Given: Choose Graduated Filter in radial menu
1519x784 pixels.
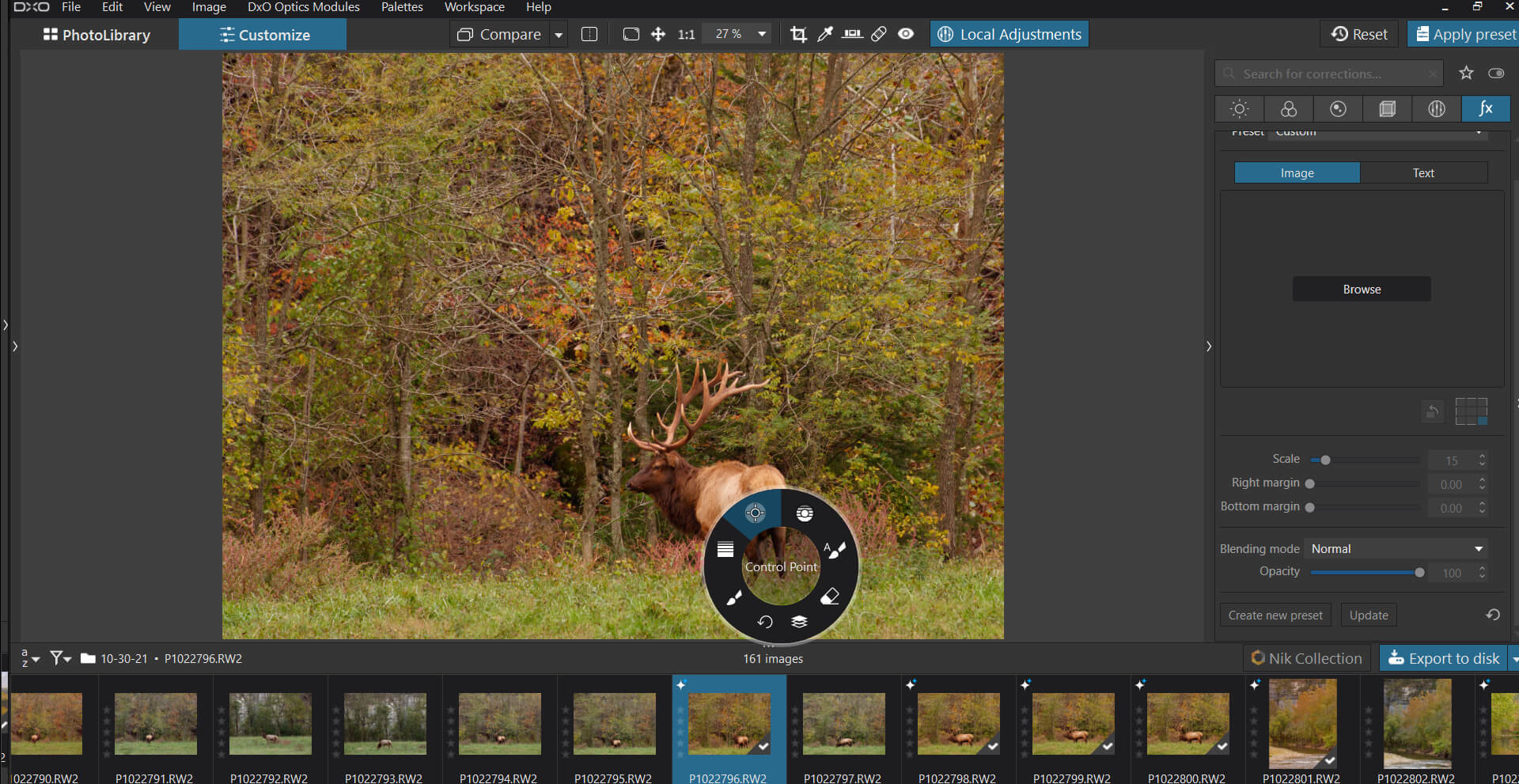Looking at the screenshot, I should pyautogui.click(x=725, y=550).
